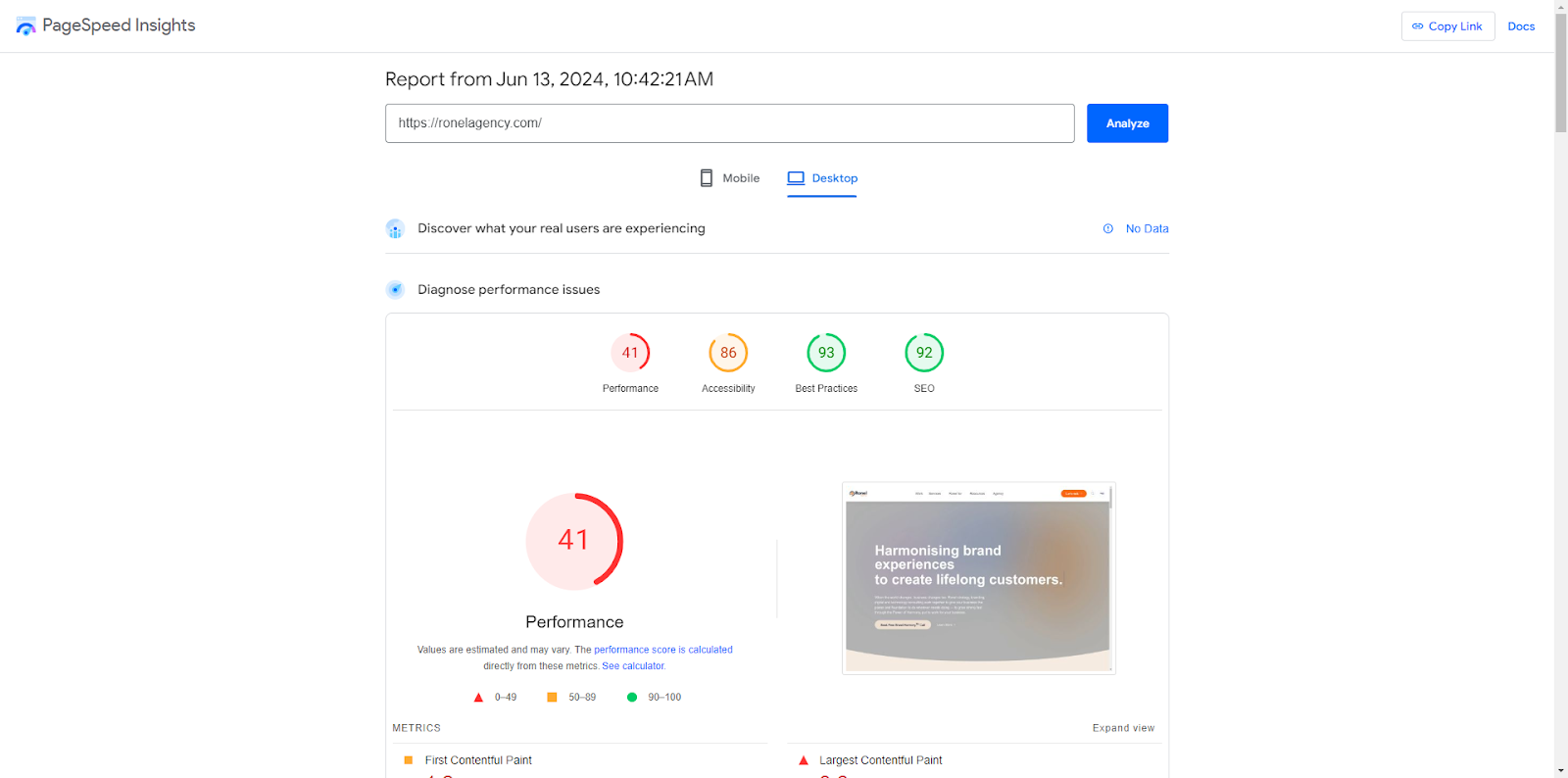Click the report date heading text
The image size is (1568, 778).
coord(549,79)
